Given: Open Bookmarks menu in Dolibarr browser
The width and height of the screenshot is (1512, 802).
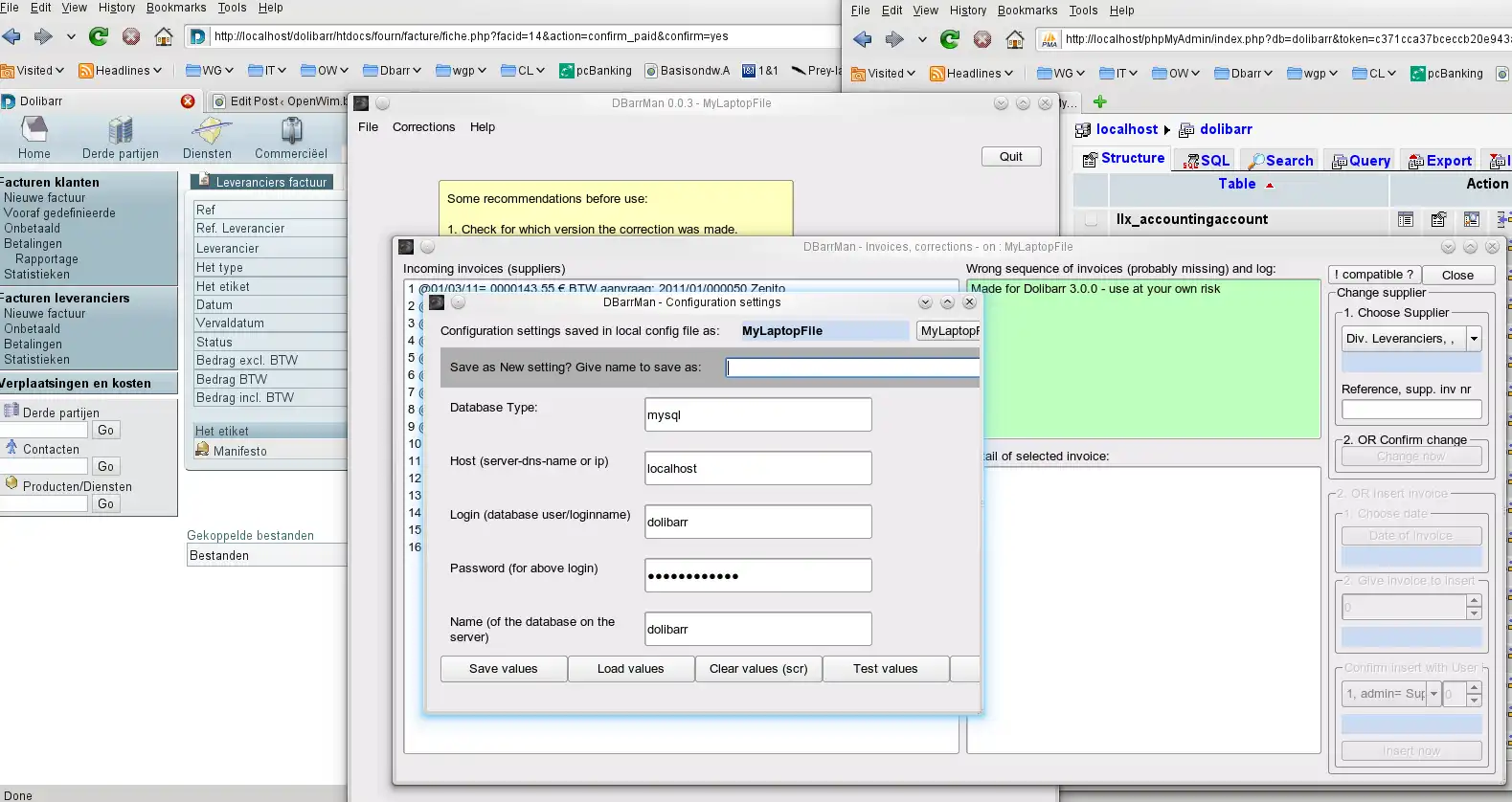Looking at the screenshot, I should 176,8.
